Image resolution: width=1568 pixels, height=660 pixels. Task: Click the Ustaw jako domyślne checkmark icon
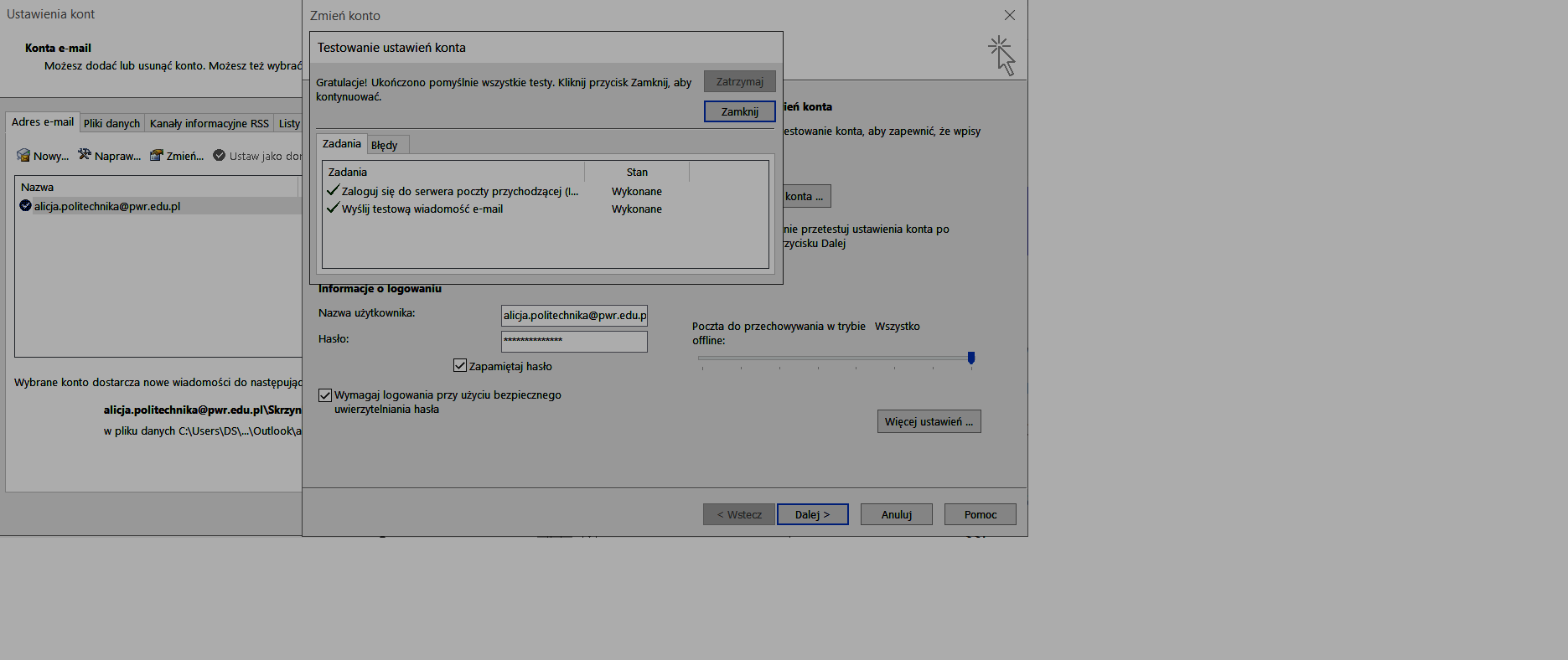pos(220,156)
